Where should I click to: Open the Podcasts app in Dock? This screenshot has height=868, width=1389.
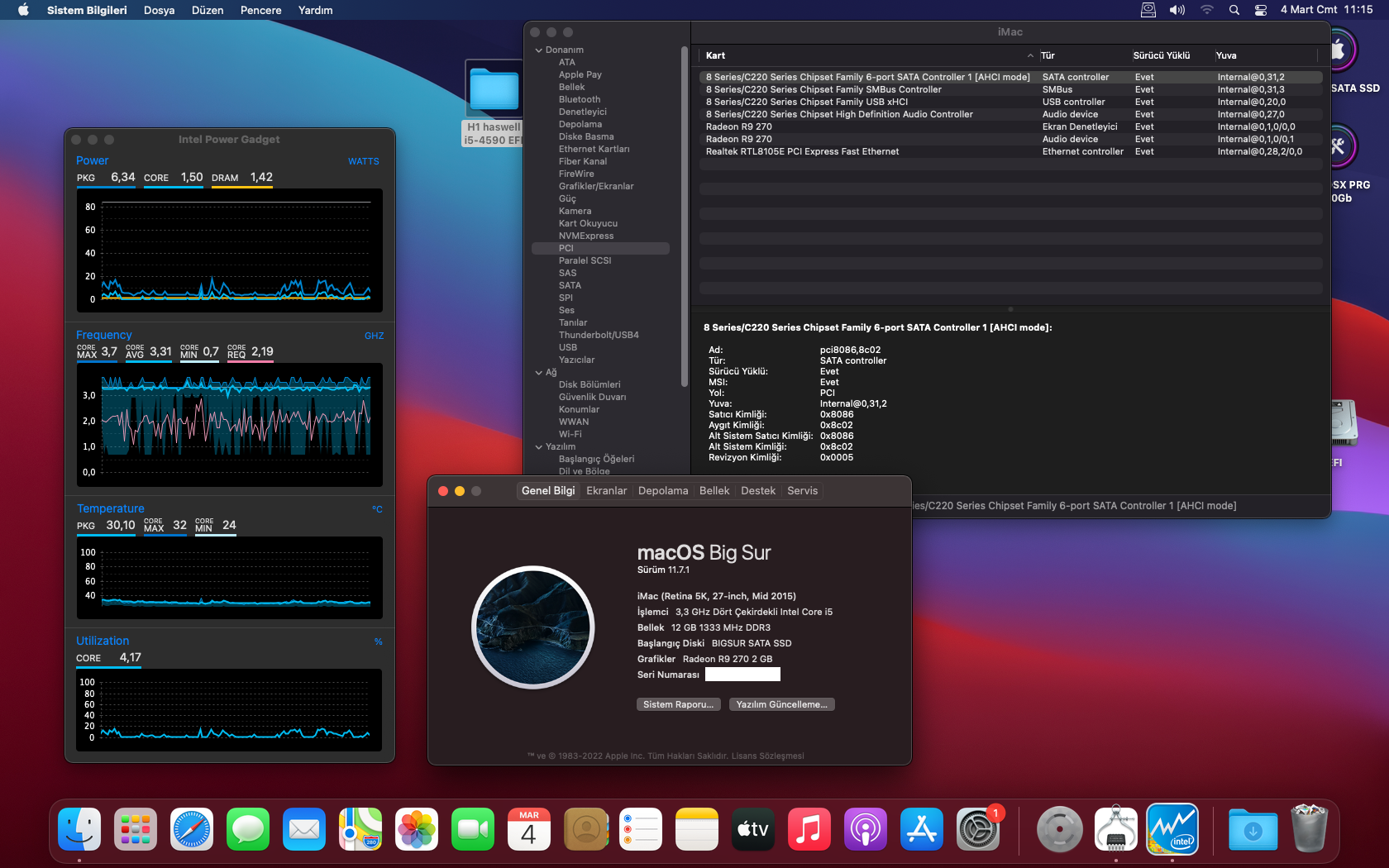click(x=865, y=829)
